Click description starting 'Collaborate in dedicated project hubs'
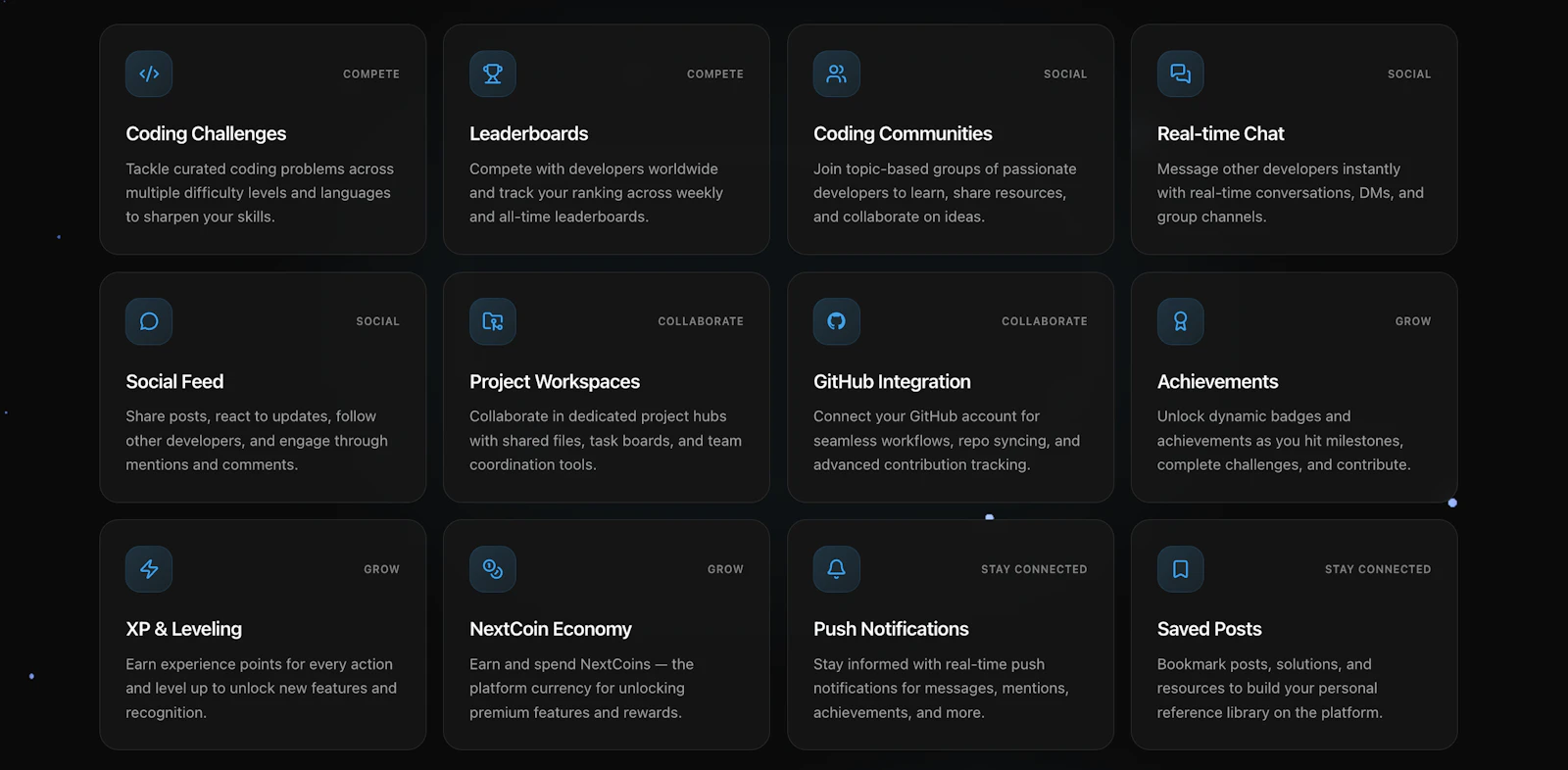The height and width of the screenshot is (770, 1568). tap(606, 441)
